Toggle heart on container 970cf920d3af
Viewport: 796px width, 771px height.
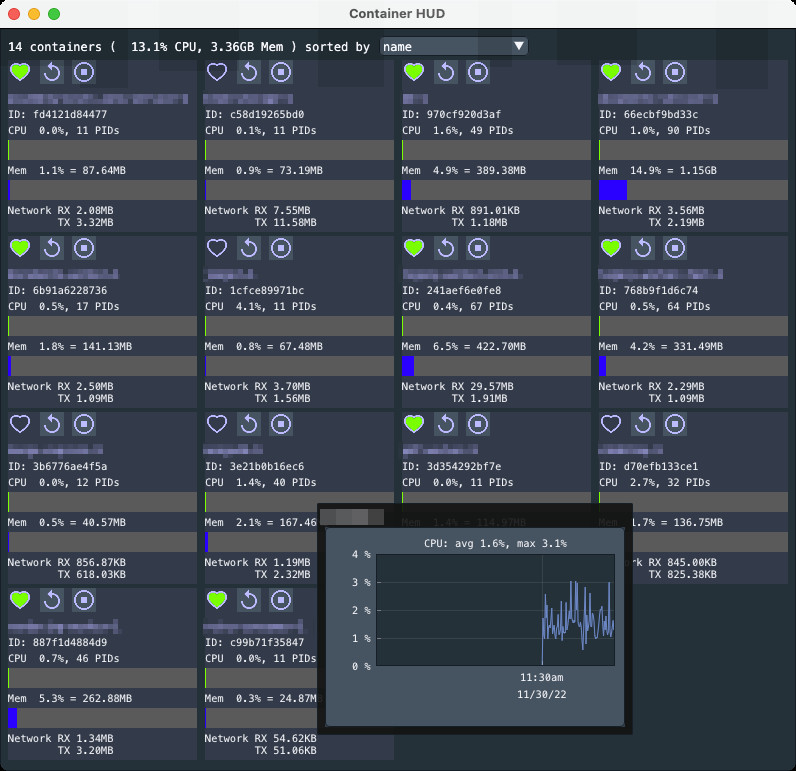[414, 72]
